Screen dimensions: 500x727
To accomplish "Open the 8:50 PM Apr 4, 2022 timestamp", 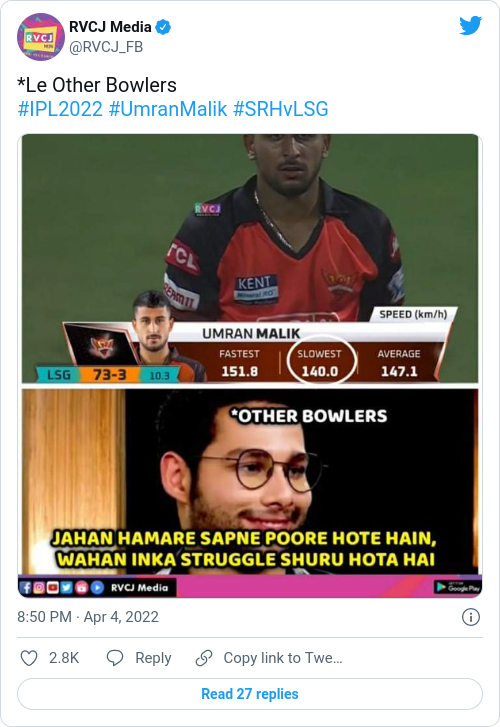I will (x=88, y=617).
